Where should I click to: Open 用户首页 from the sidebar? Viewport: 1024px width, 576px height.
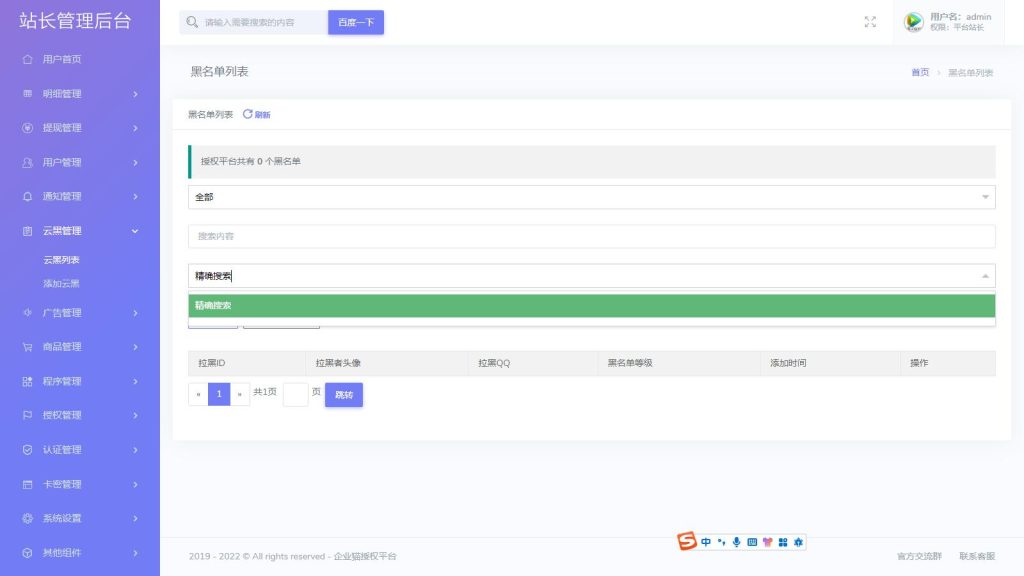pos(62,59)
